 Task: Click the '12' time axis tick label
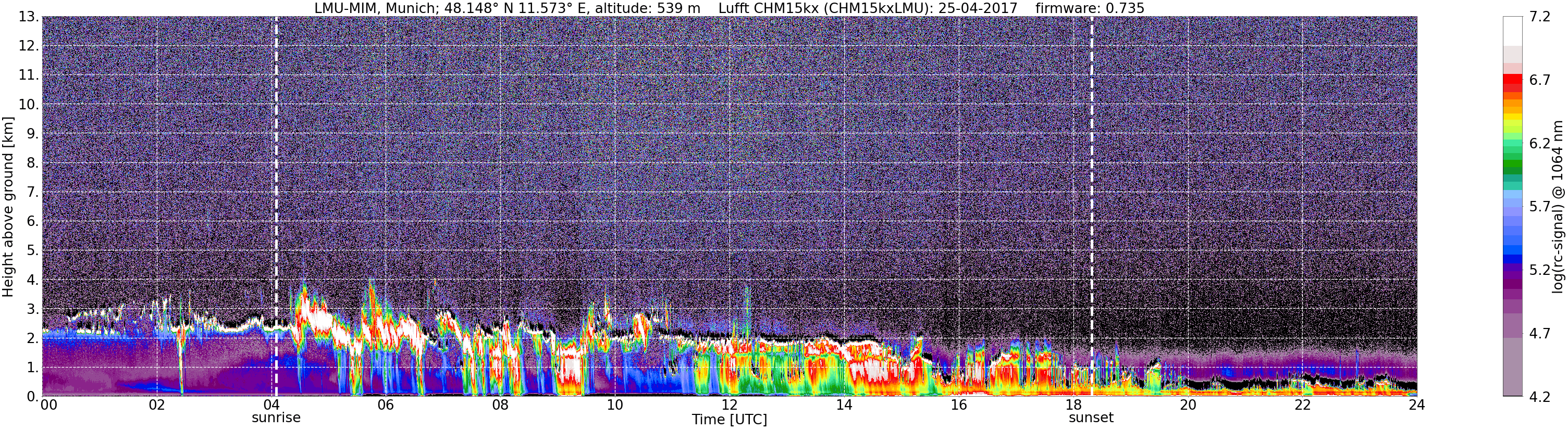pyautogui.click(x=729, y=405)
